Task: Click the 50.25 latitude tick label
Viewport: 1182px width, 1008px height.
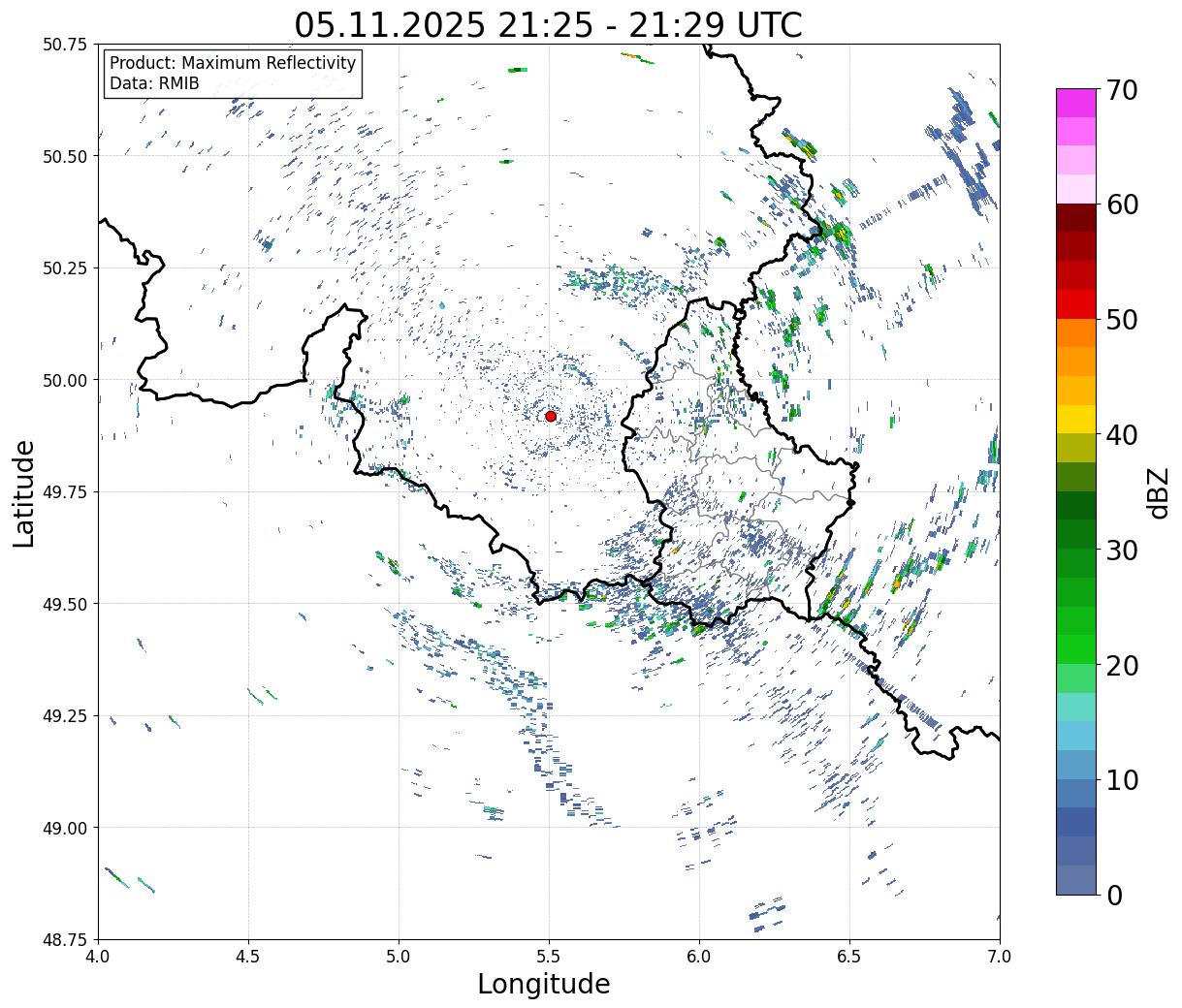Action: (x=65, y=268)
